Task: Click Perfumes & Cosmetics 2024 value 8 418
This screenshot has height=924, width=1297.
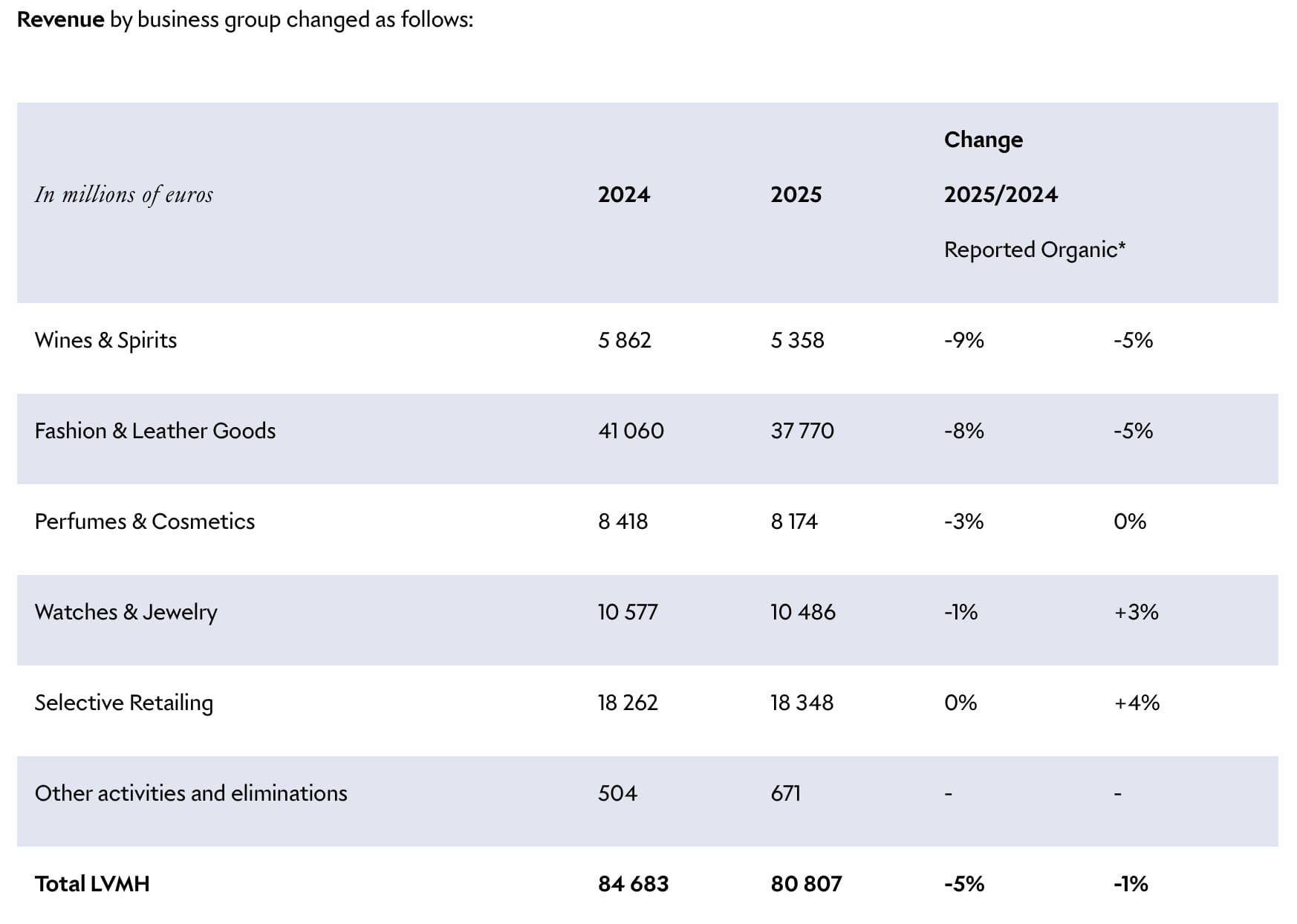Action: click(623, 521)
